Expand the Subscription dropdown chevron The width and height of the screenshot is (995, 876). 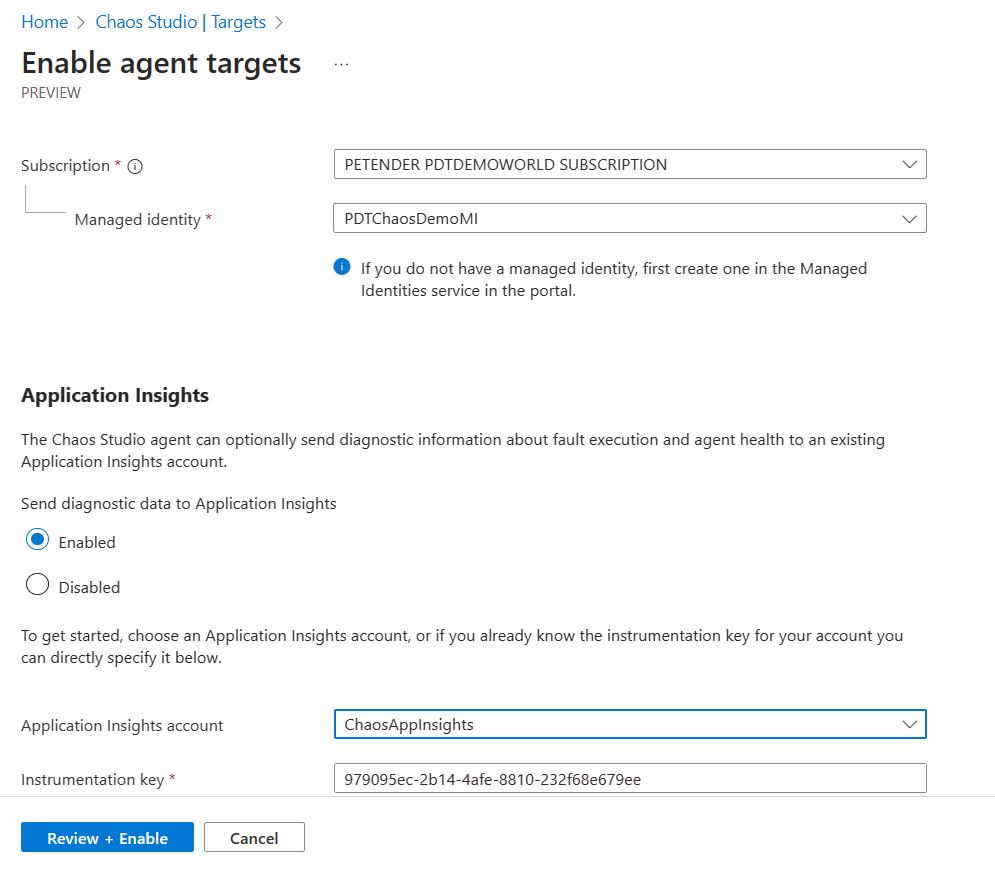(x=909, y=164)
